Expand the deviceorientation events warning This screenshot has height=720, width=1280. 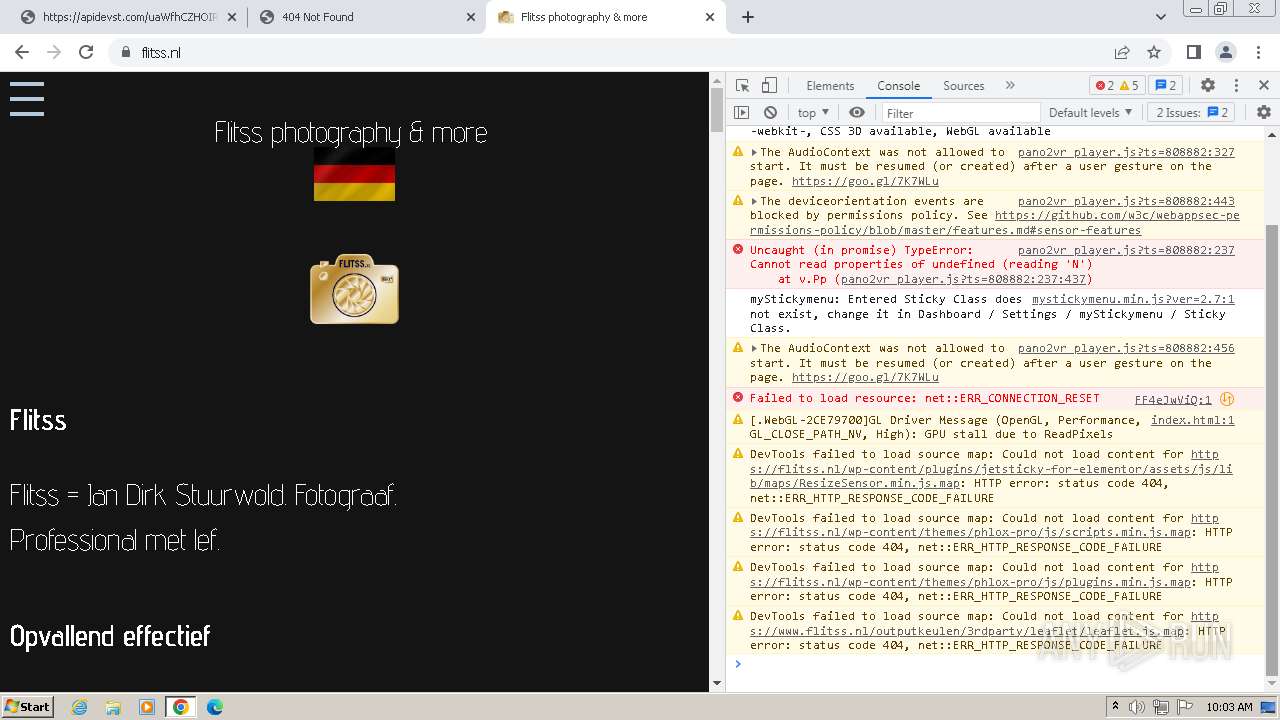(x=755, y=202)
